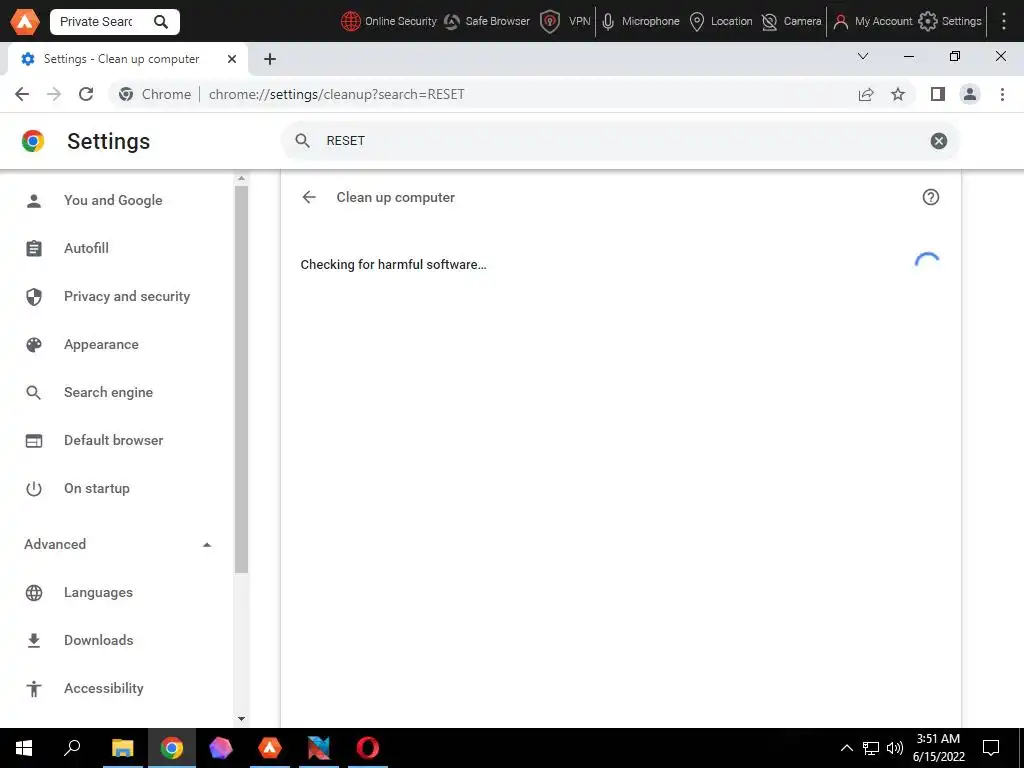Click the Microphone icon in top bar
Image resolution: width=1024 pixels, height=768 pixels.
608,22
